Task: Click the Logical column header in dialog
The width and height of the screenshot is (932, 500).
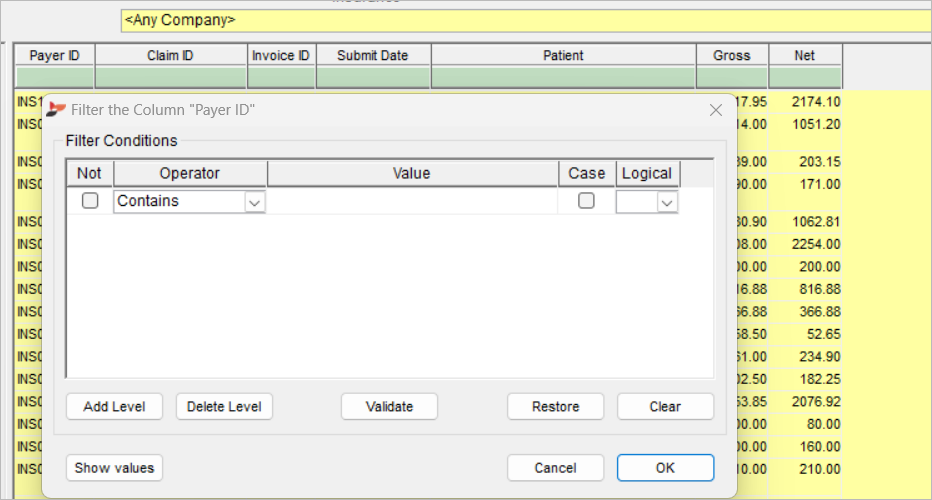Action: pyautogui.click(x=647, y=173)
